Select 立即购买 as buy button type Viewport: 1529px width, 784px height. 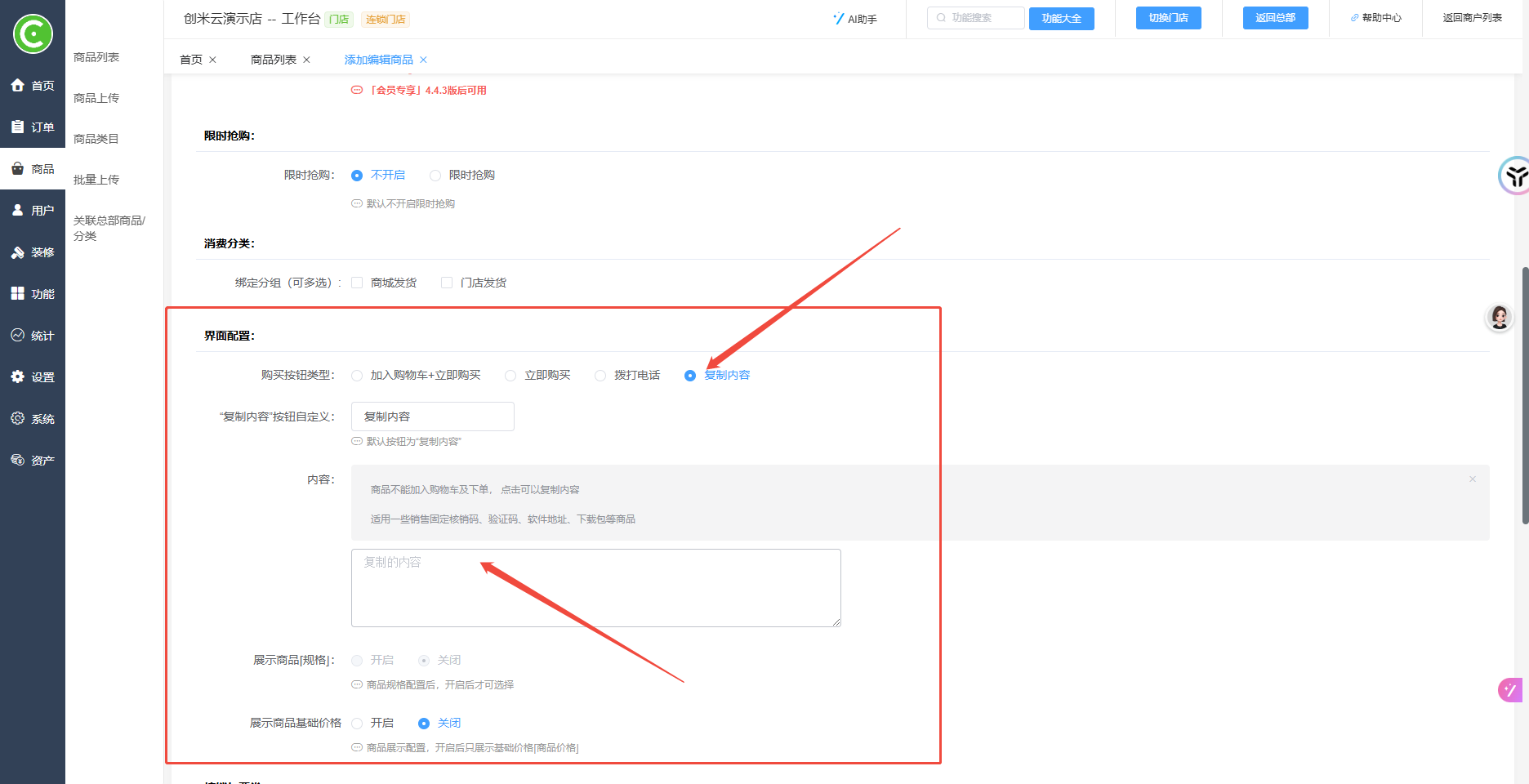click(510, 376)
